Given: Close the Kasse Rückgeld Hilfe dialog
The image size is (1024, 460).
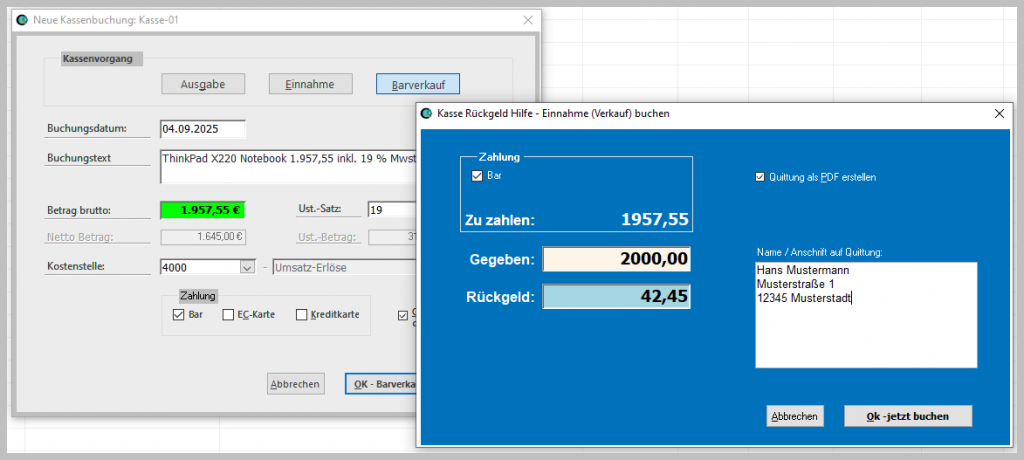Looking at the screenshot, I should pyautogui.click(x=998, y=114).
